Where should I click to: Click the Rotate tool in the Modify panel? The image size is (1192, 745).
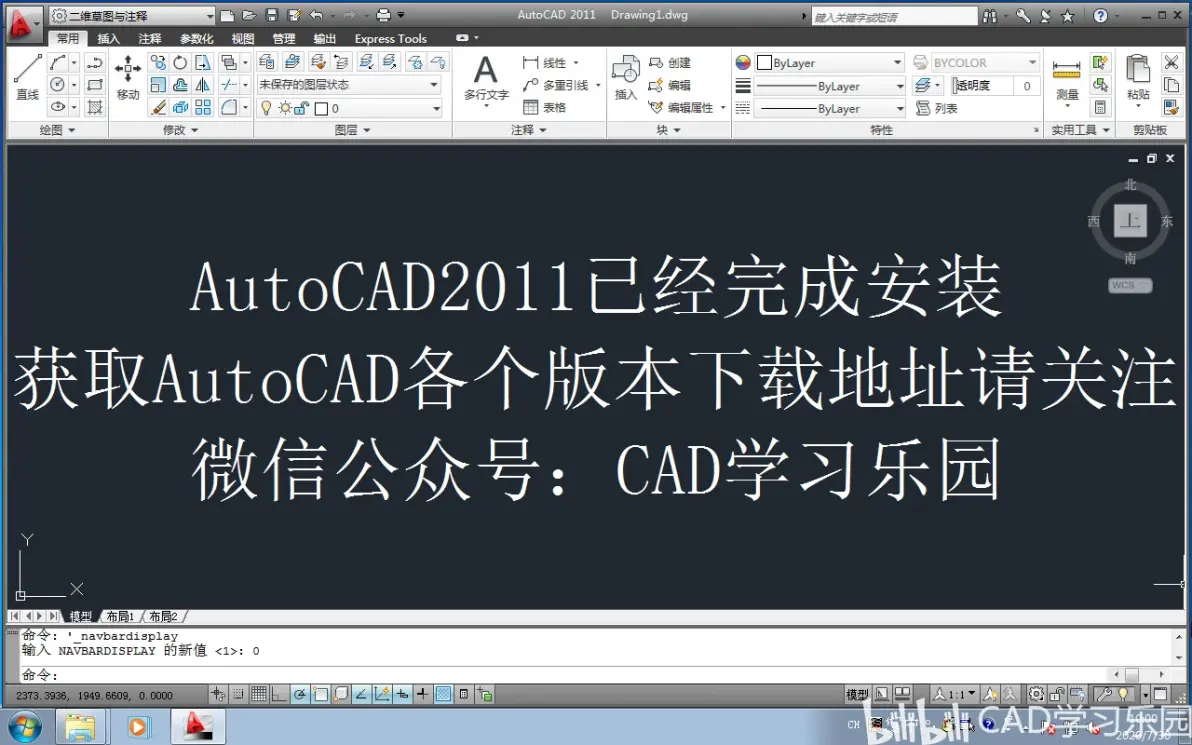click(180, 62)
